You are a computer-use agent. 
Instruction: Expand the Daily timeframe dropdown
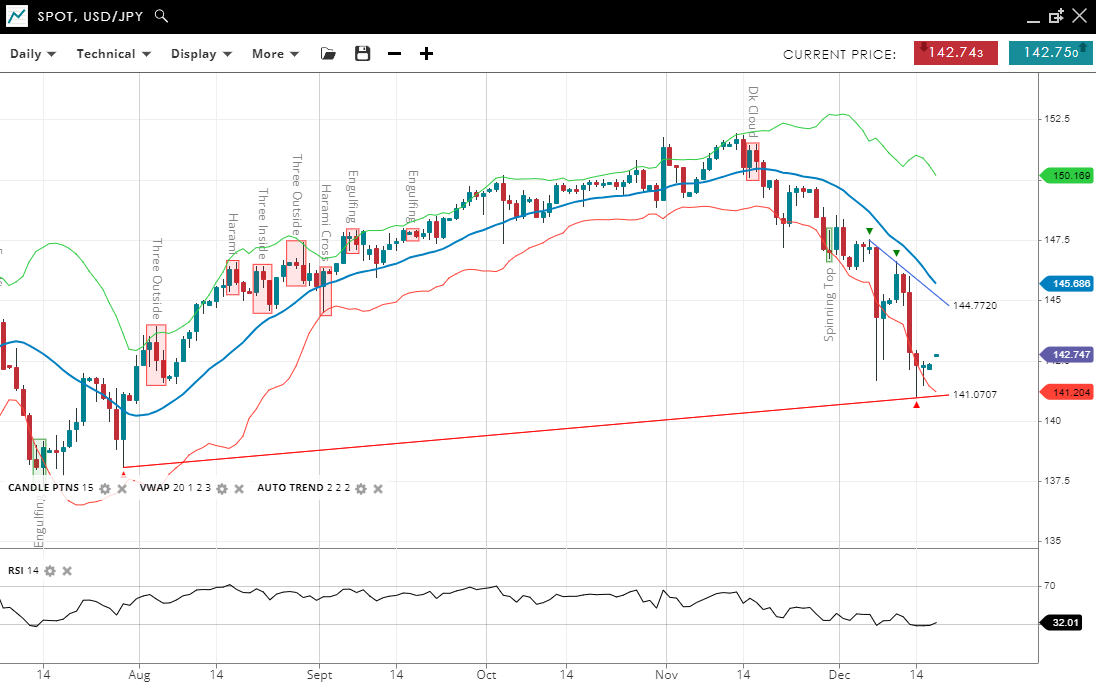tap(33, 54)
